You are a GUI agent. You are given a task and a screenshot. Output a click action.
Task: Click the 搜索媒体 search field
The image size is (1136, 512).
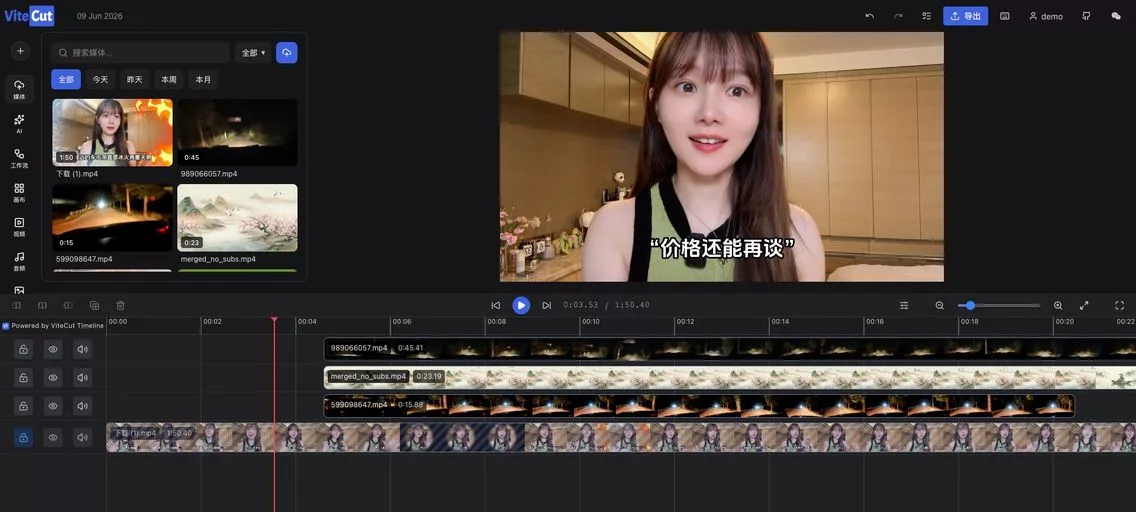(x=141, y=53)
